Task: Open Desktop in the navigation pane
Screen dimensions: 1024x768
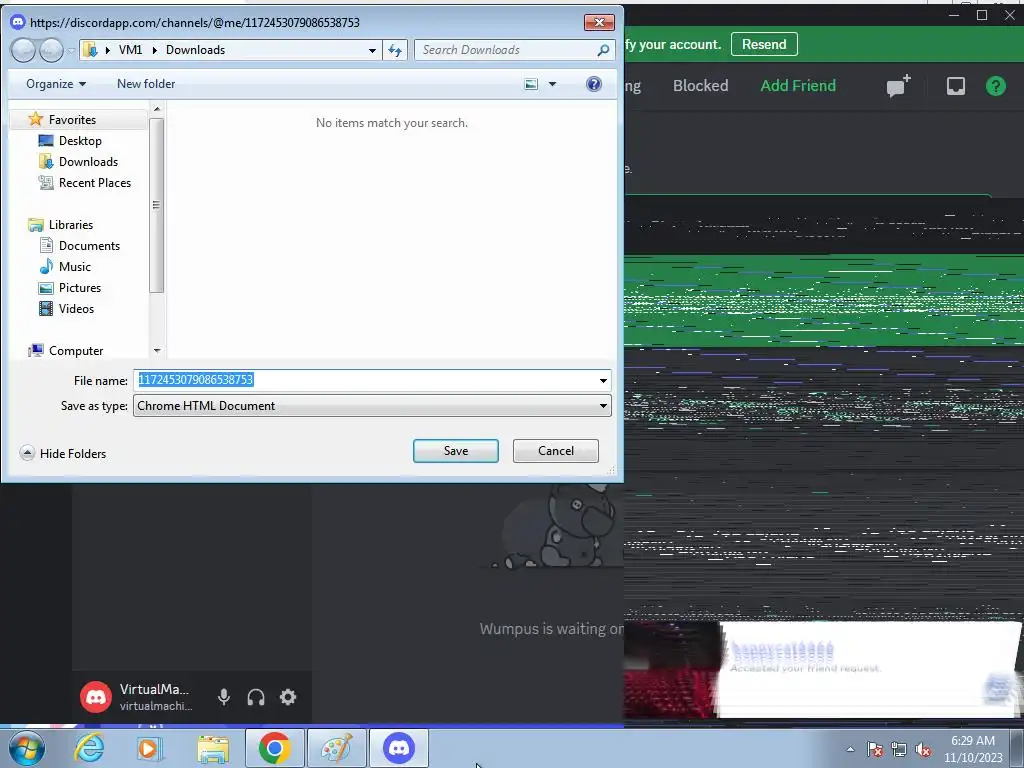Action: [x=80, y=140]
